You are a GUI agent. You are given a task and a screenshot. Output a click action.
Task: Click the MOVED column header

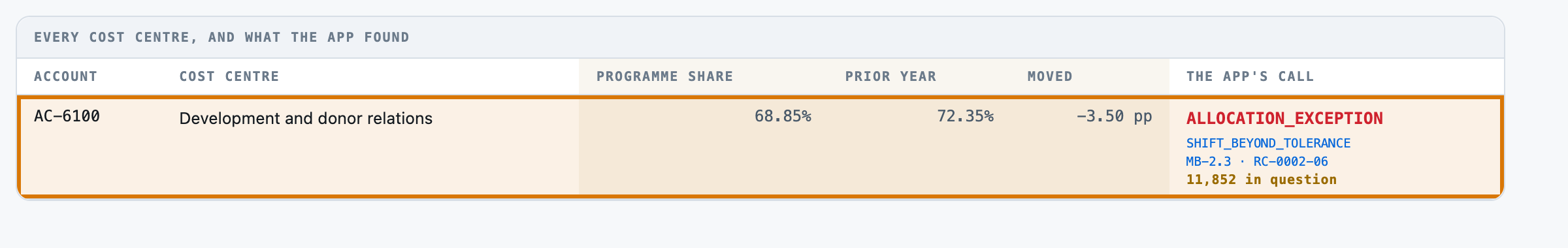pos(1050,76)
